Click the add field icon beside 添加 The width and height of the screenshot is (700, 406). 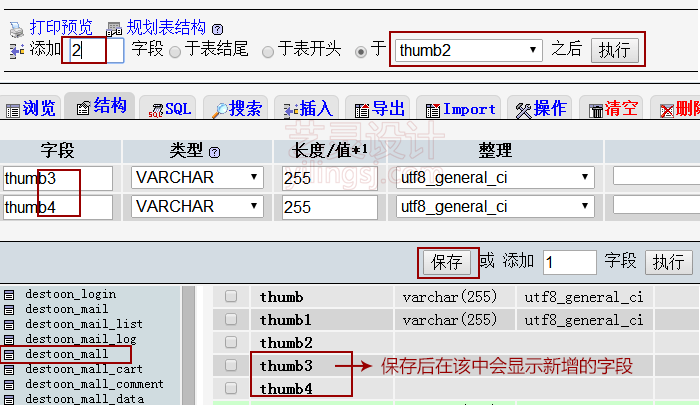pos(17,50)
